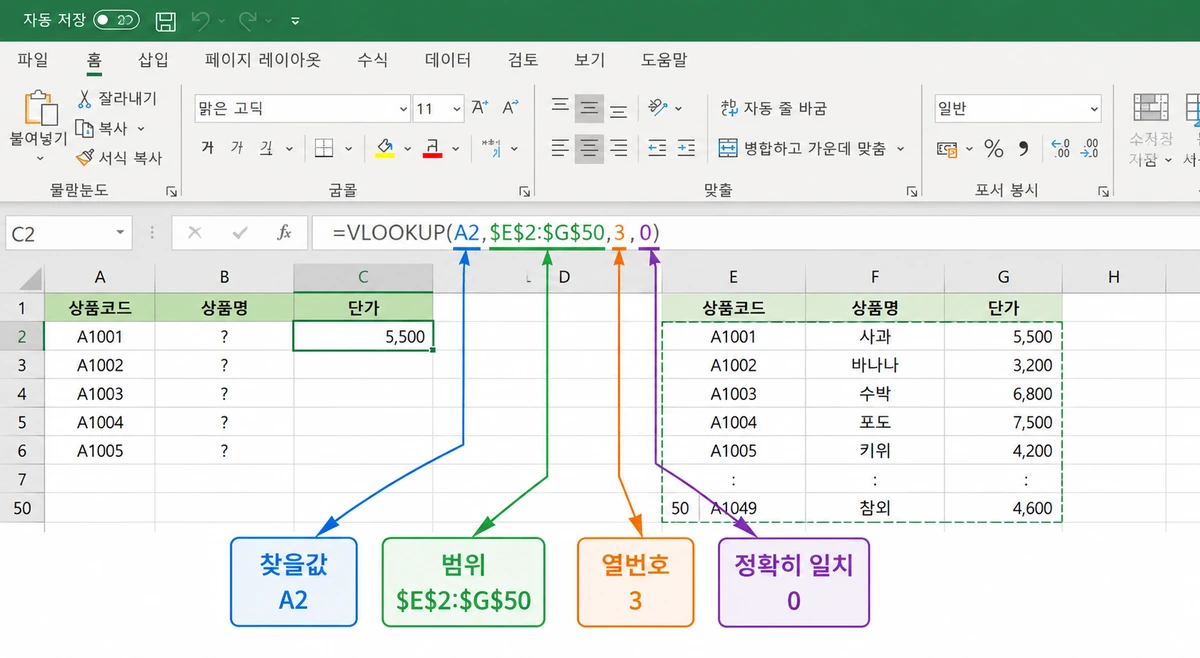Click the 붙여넣기 paste clipboard icon
The width and height of the screenshot is (1200, 658).
click(x=40, y=108)
